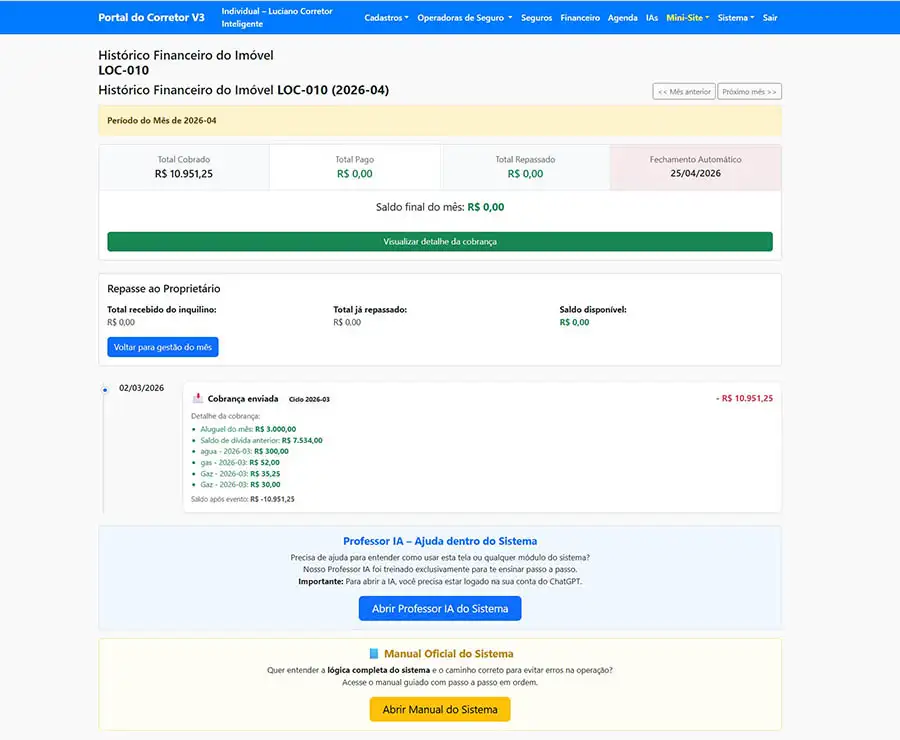
Task: Launch Abrir Professor IA do Sistema
Action: [440, 609]
